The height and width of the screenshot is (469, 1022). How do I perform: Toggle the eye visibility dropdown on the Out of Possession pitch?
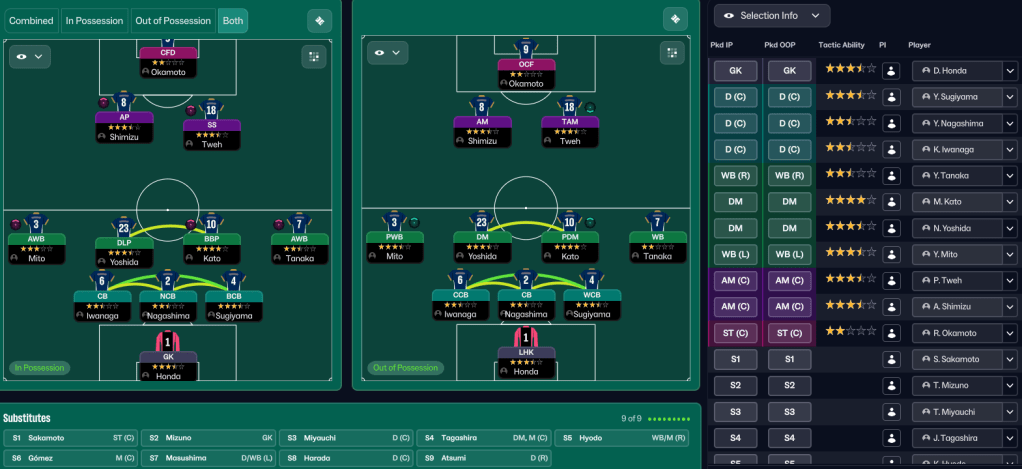387,52
